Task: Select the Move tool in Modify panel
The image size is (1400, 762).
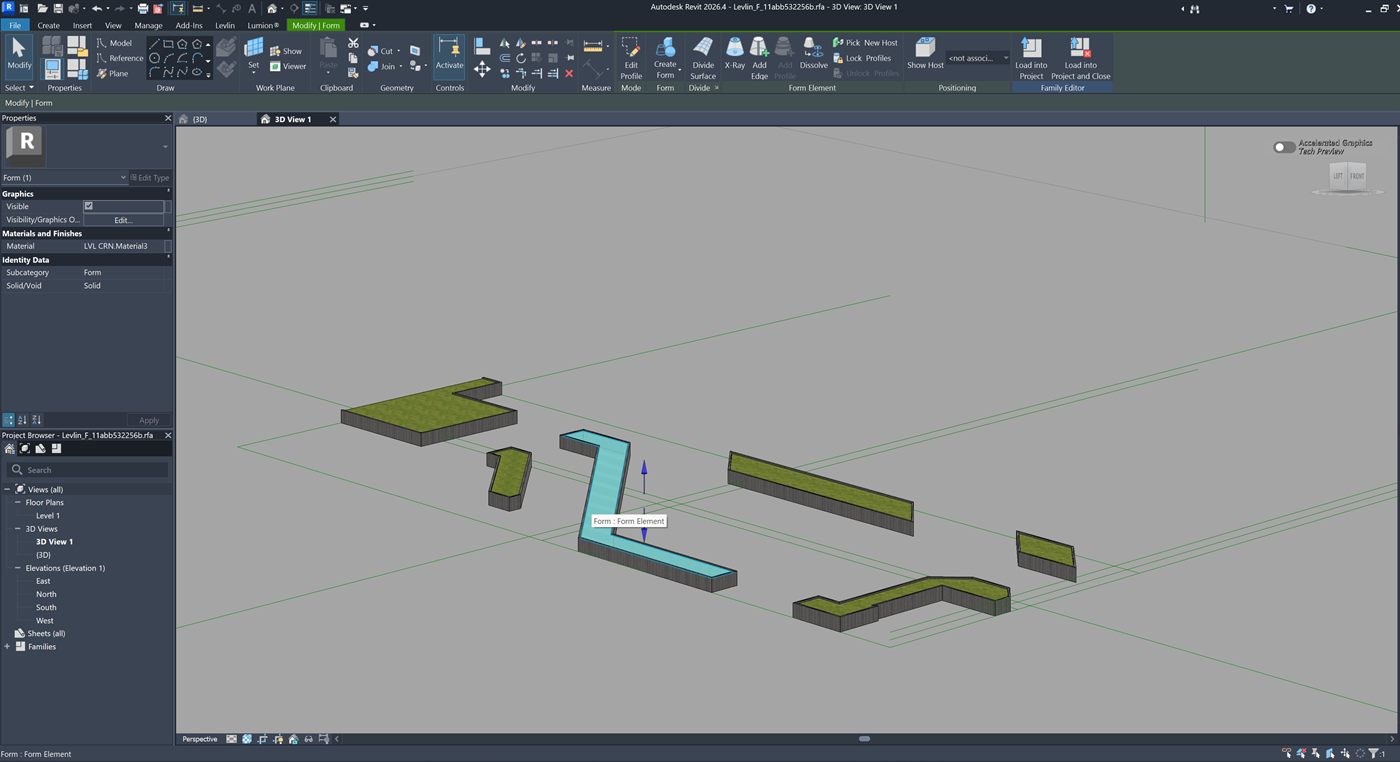Action: (482, 68)
